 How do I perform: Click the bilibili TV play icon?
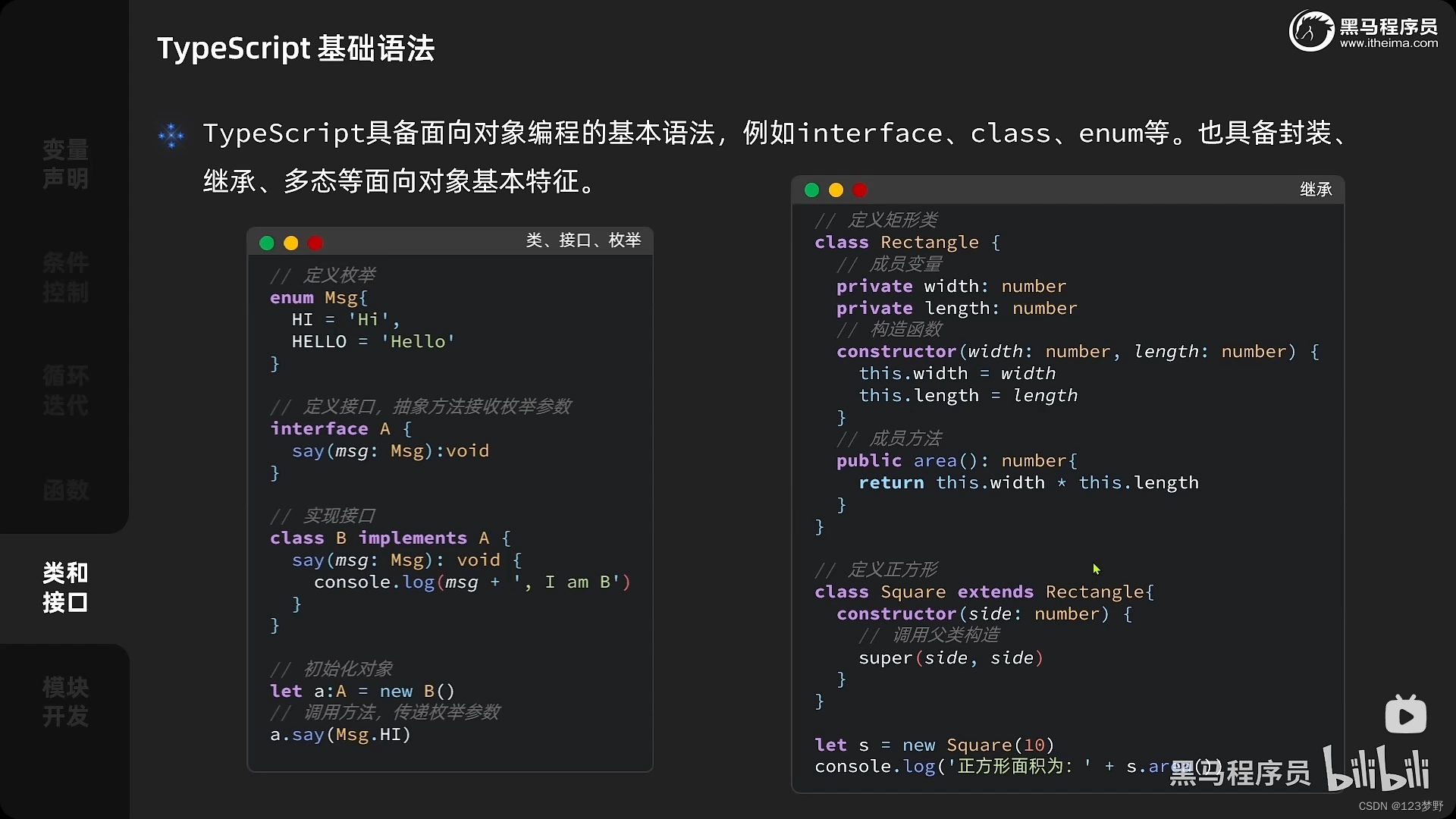[x=1404, y=714]
